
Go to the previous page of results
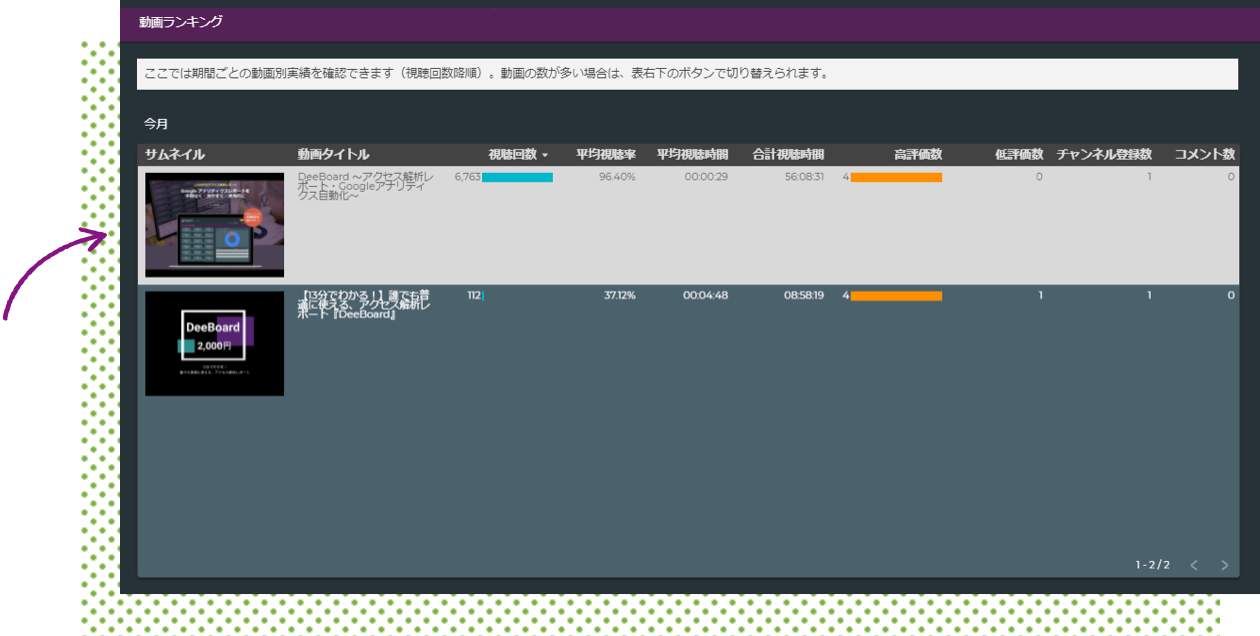click(x=1194, y=565)
